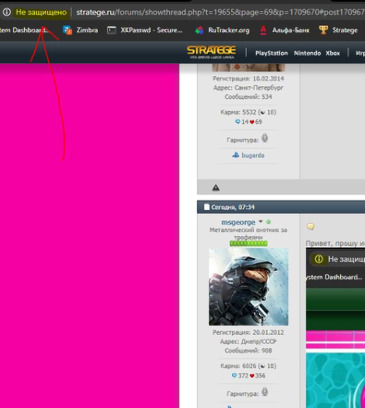Image resolution: width=365 pixels, height=408 pixels.
Task: Open the msgeorge user profile link
Action: (x=238, y=222)
